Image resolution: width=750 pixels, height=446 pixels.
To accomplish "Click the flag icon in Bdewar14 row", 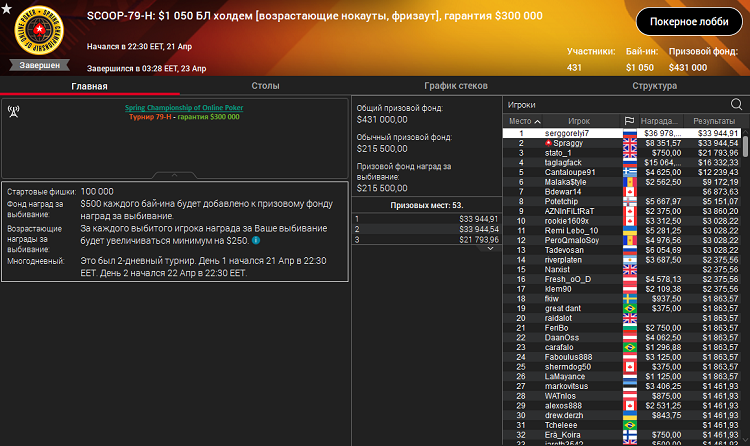I will click(x=629, y=191).
